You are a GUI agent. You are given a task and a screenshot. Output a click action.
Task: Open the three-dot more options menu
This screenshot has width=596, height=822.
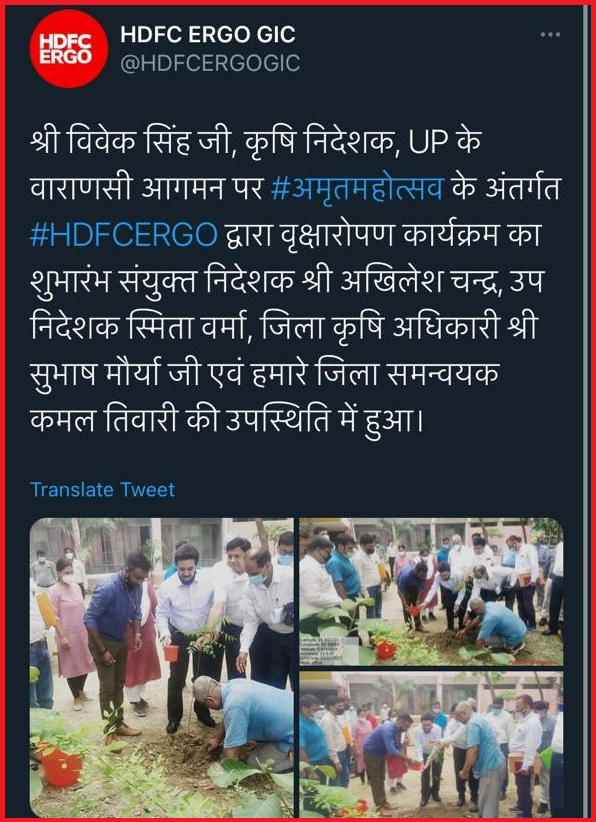[550, 35]
